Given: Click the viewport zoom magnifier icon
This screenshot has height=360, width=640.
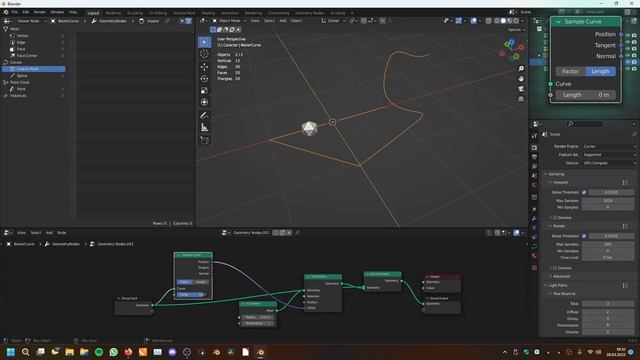Looking at the screenshot, I should (x=521, y=69).
